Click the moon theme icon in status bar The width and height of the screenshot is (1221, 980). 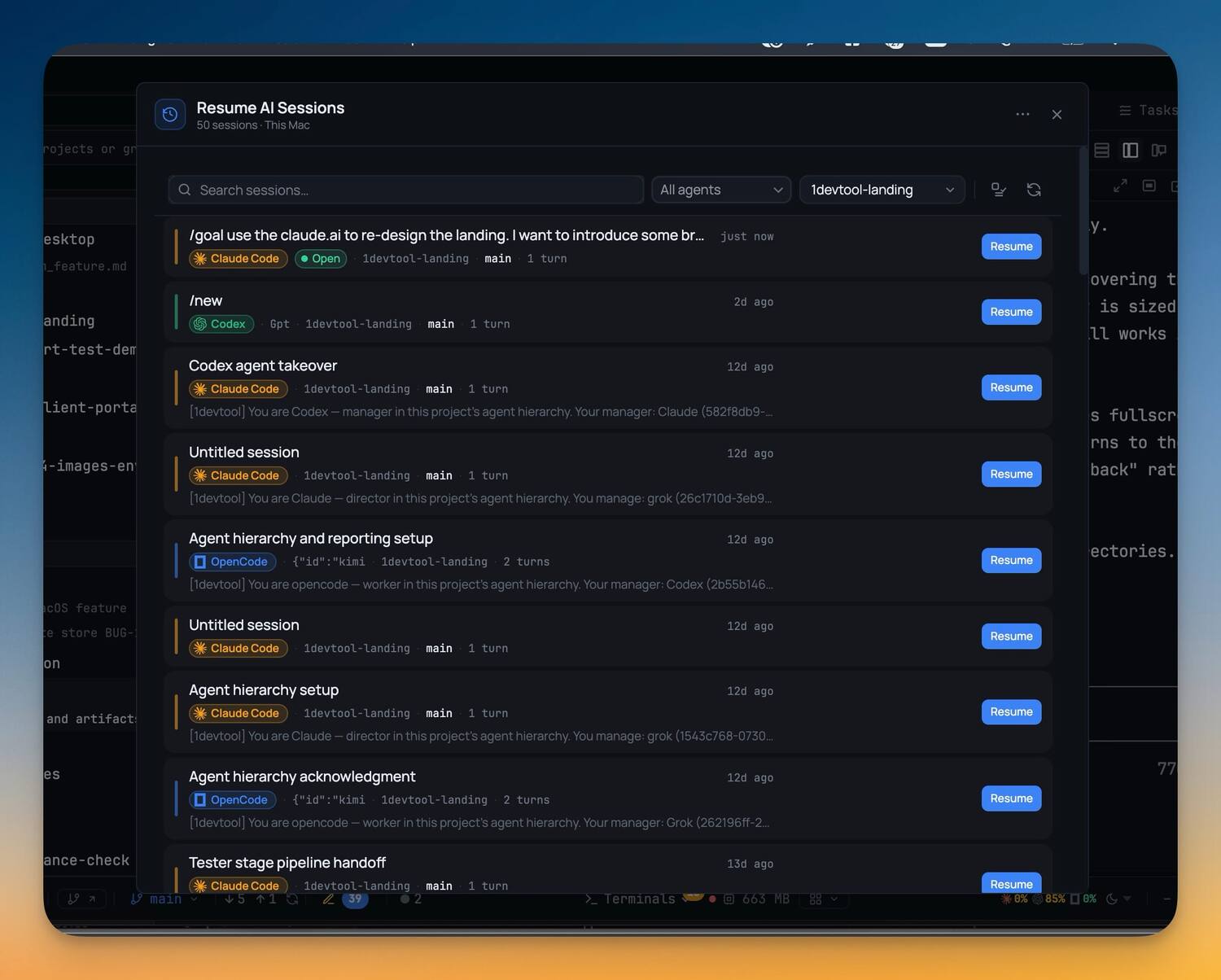1112,899
